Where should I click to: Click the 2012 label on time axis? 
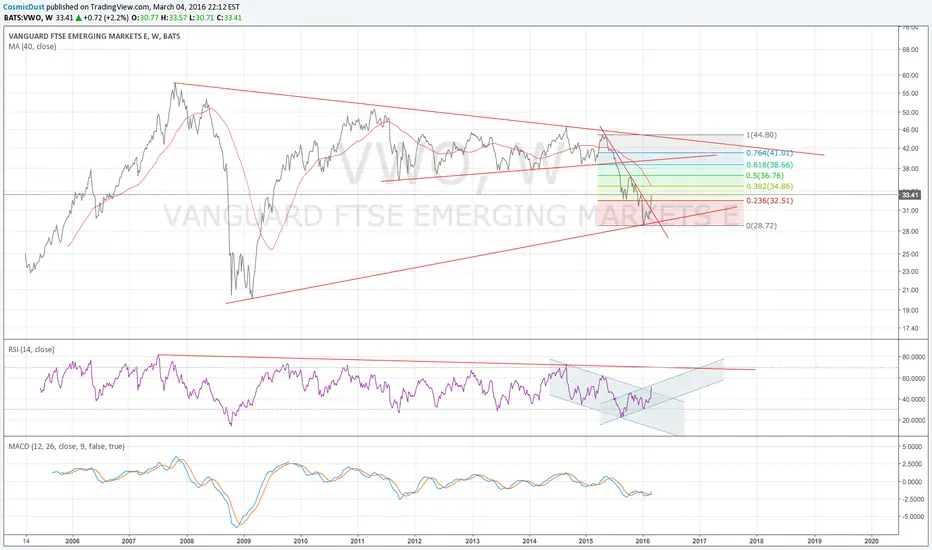[415, 541]
